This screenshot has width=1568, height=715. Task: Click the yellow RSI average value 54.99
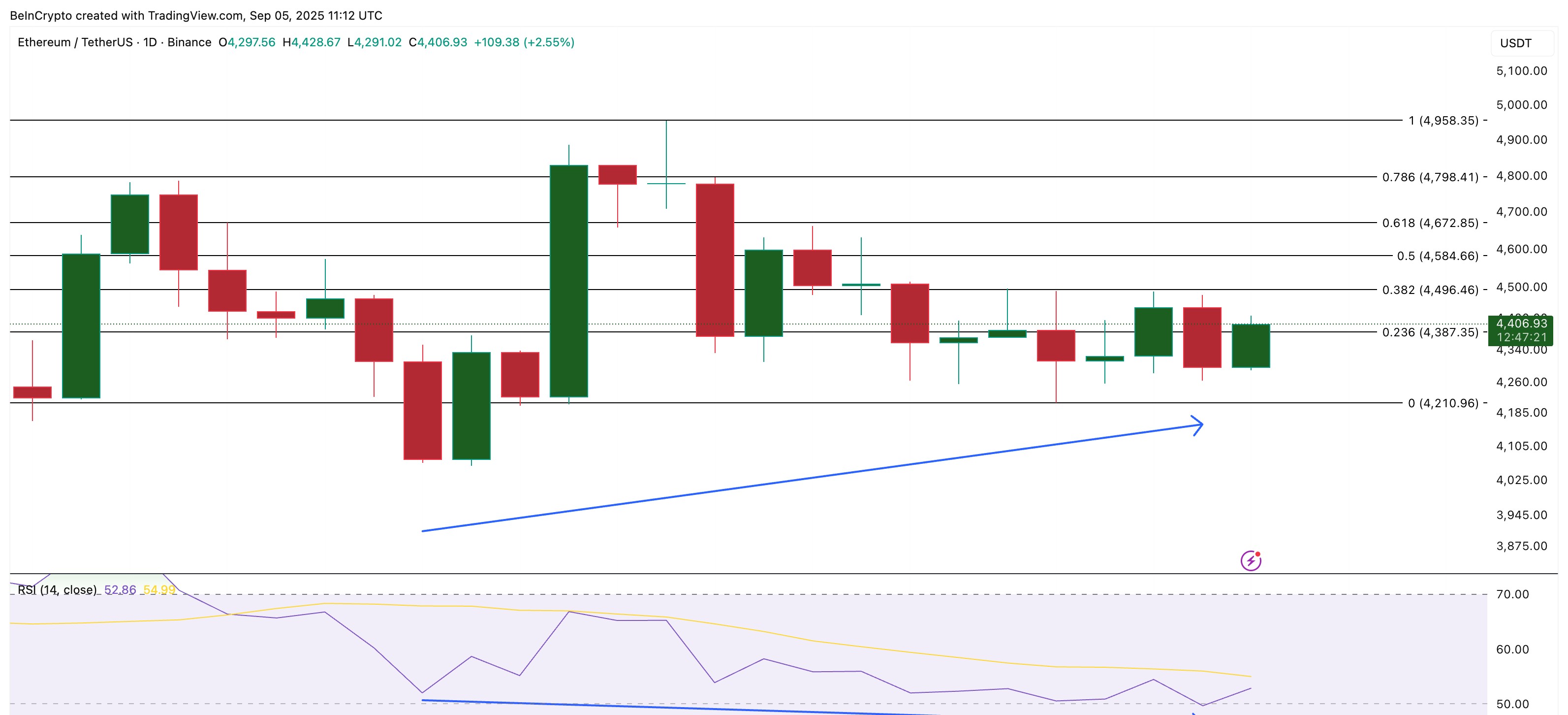coord(159,589)
